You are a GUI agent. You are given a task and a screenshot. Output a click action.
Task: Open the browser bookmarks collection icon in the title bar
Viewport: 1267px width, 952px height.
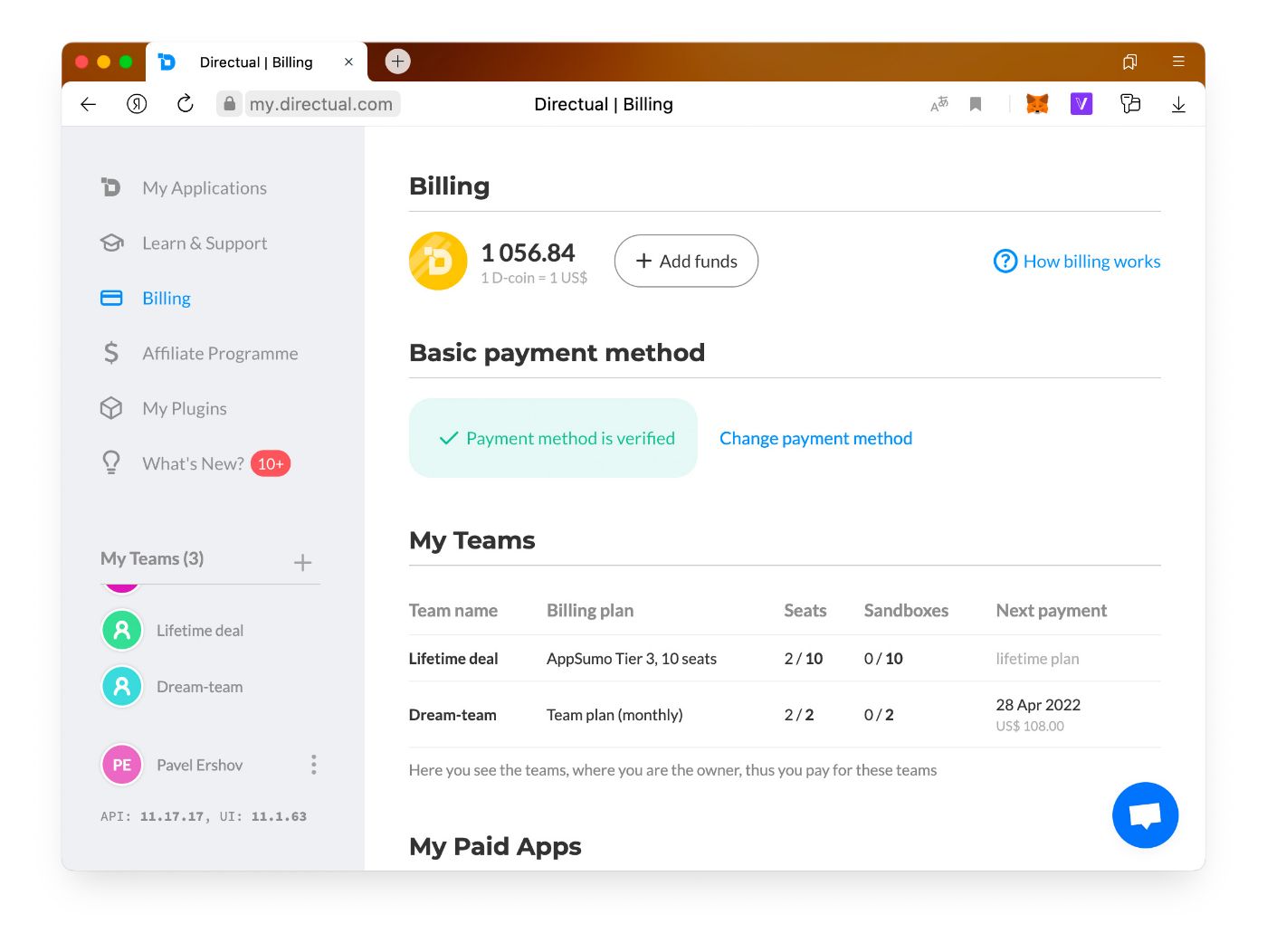click(1130, 62)
